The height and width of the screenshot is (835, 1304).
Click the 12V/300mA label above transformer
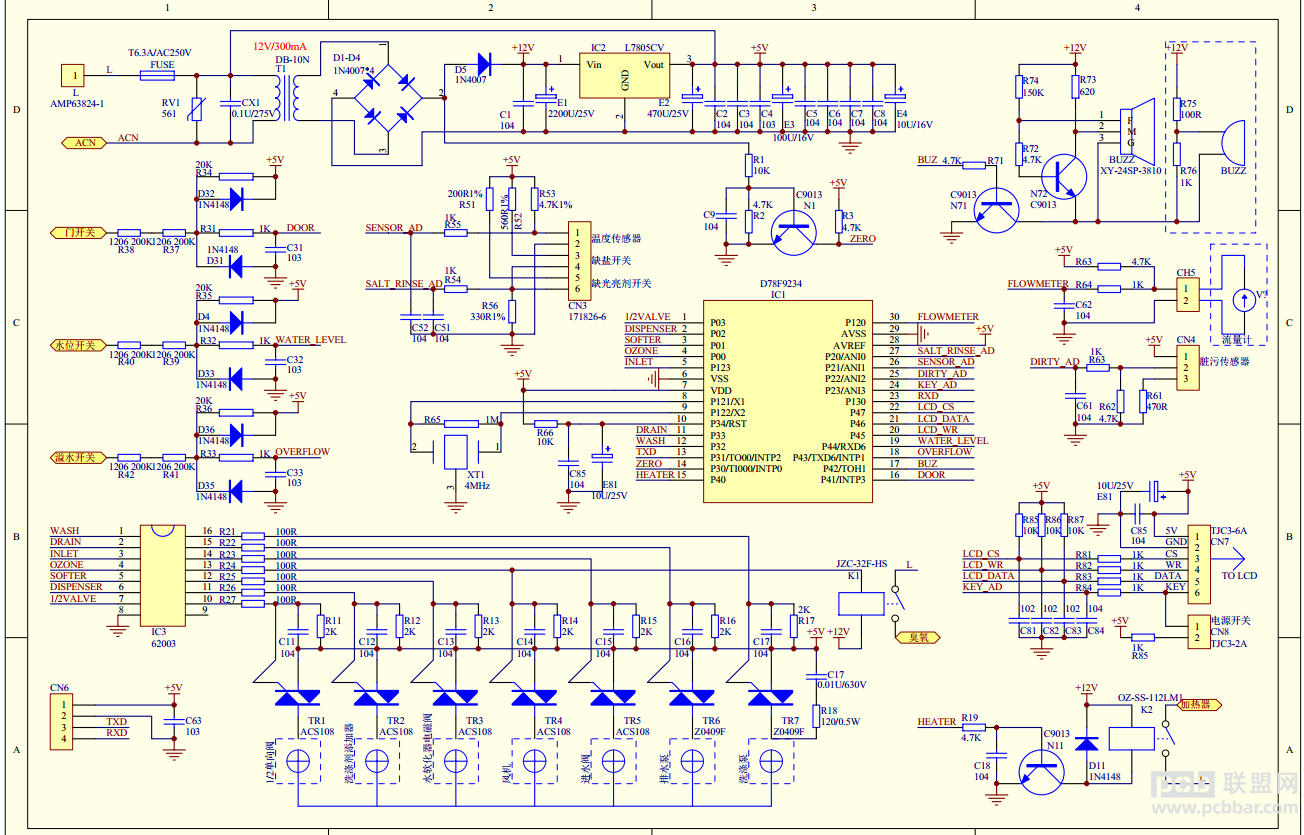(x=280, y=47)
